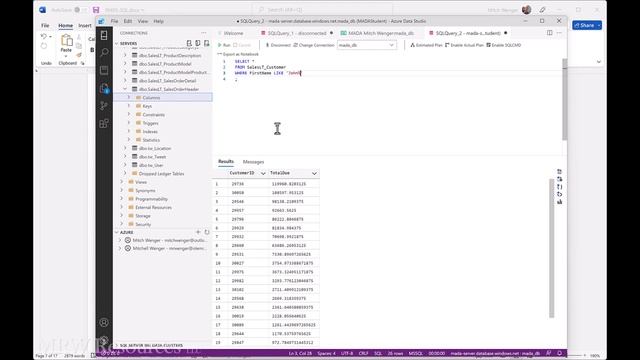
Task: Click Estimated Plan button
Action: (426, 45)
